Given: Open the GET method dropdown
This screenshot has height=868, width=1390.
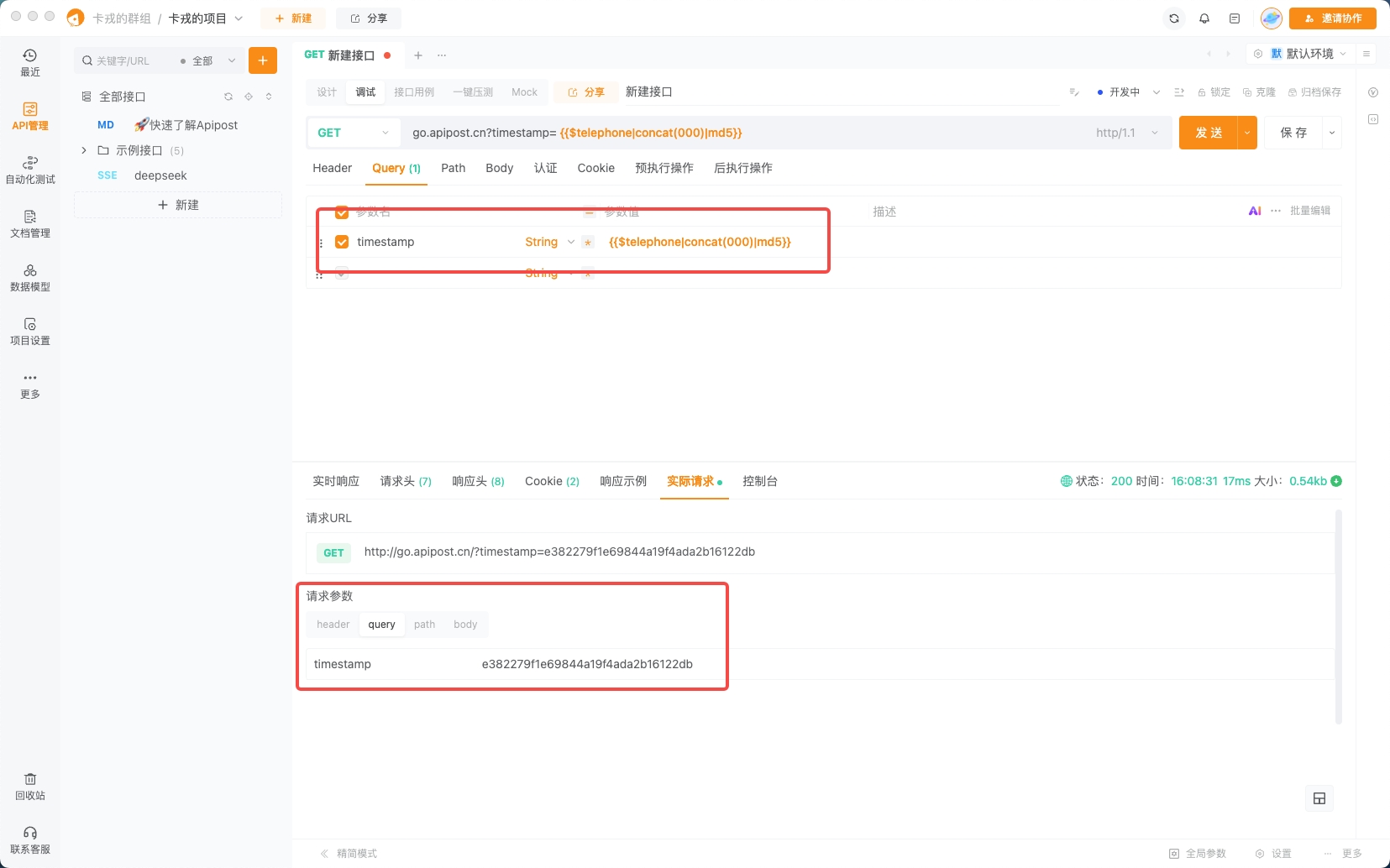Looking at the screenshot, I should [354, 133].
